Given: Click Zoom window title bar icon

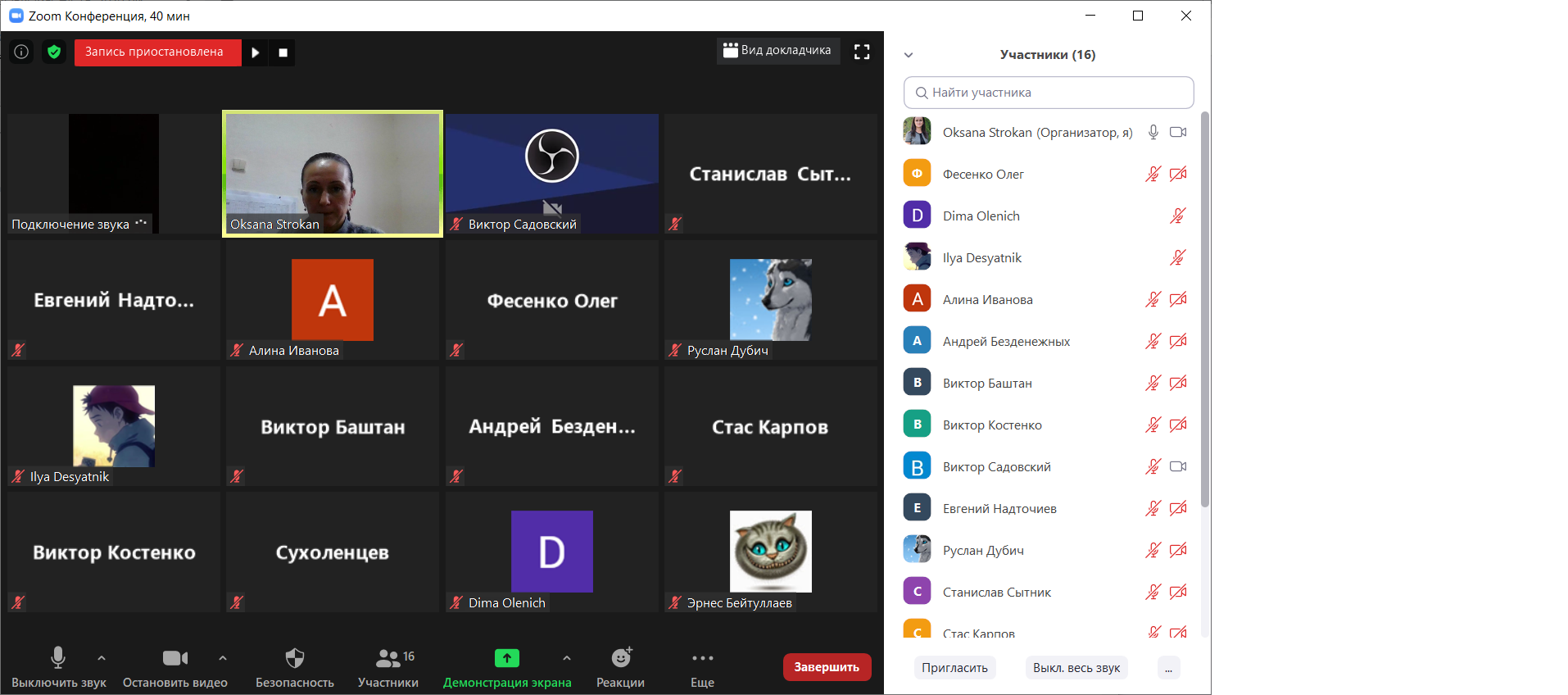Looking at the screenshot, I should [16, 16].
